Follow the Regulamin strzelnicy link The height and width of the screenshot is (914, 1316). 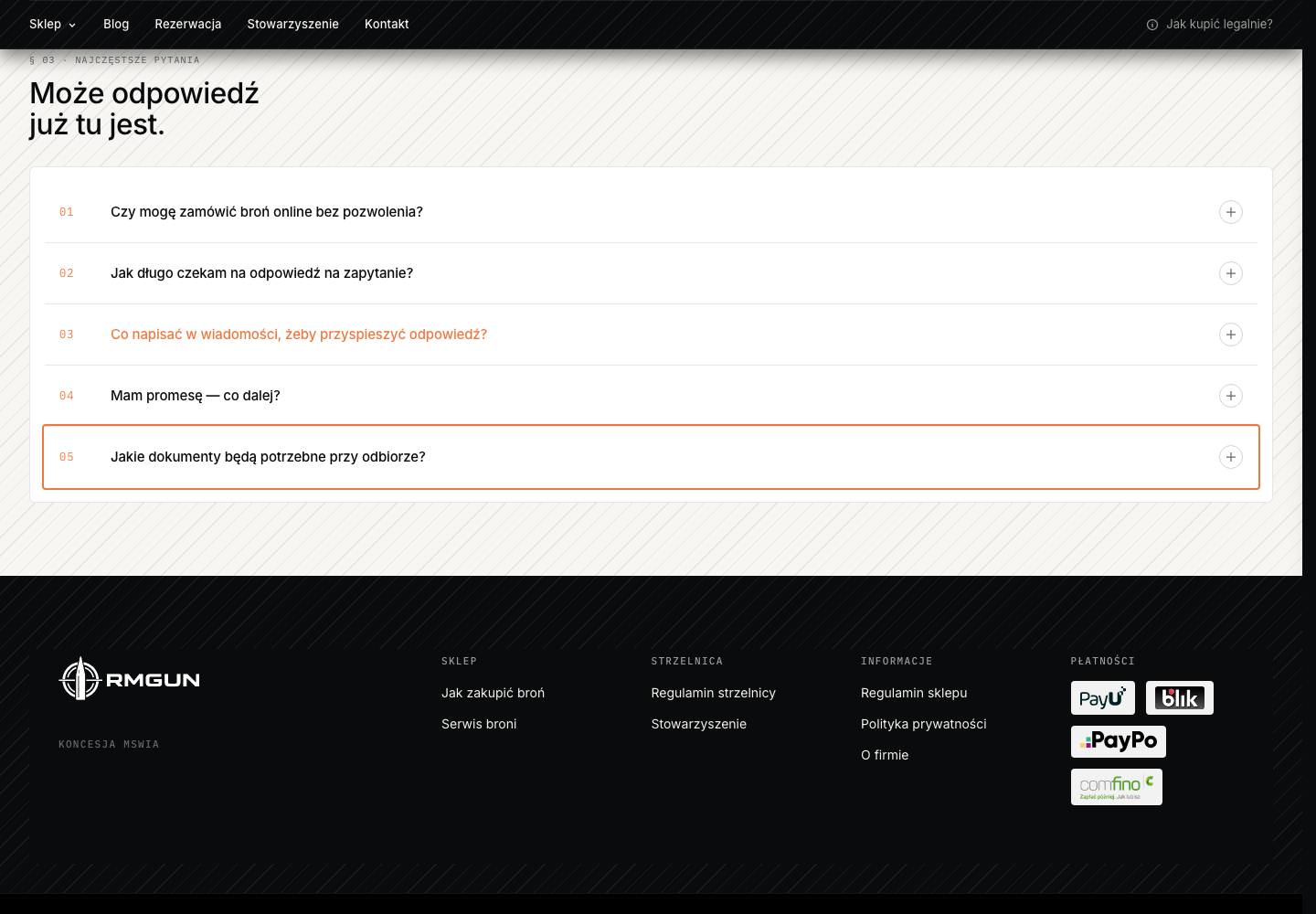click(x=713, y=693)
